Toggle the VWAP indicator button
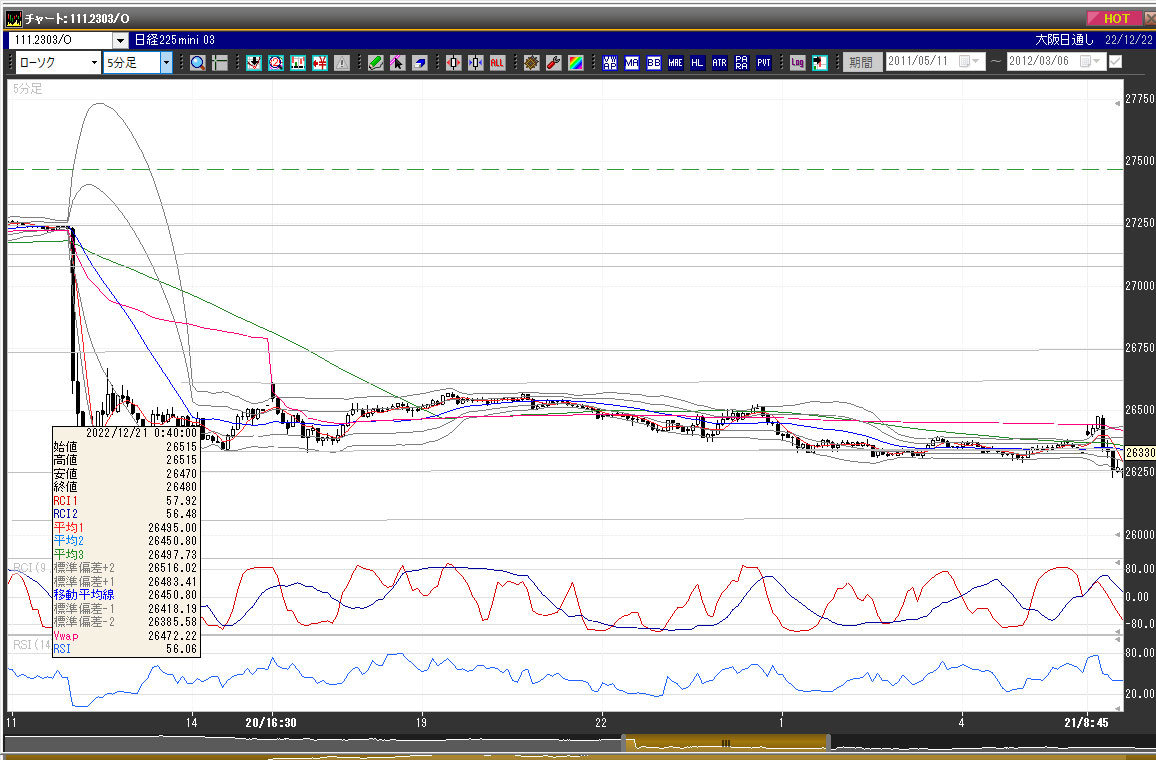 [x=610, y=63]
